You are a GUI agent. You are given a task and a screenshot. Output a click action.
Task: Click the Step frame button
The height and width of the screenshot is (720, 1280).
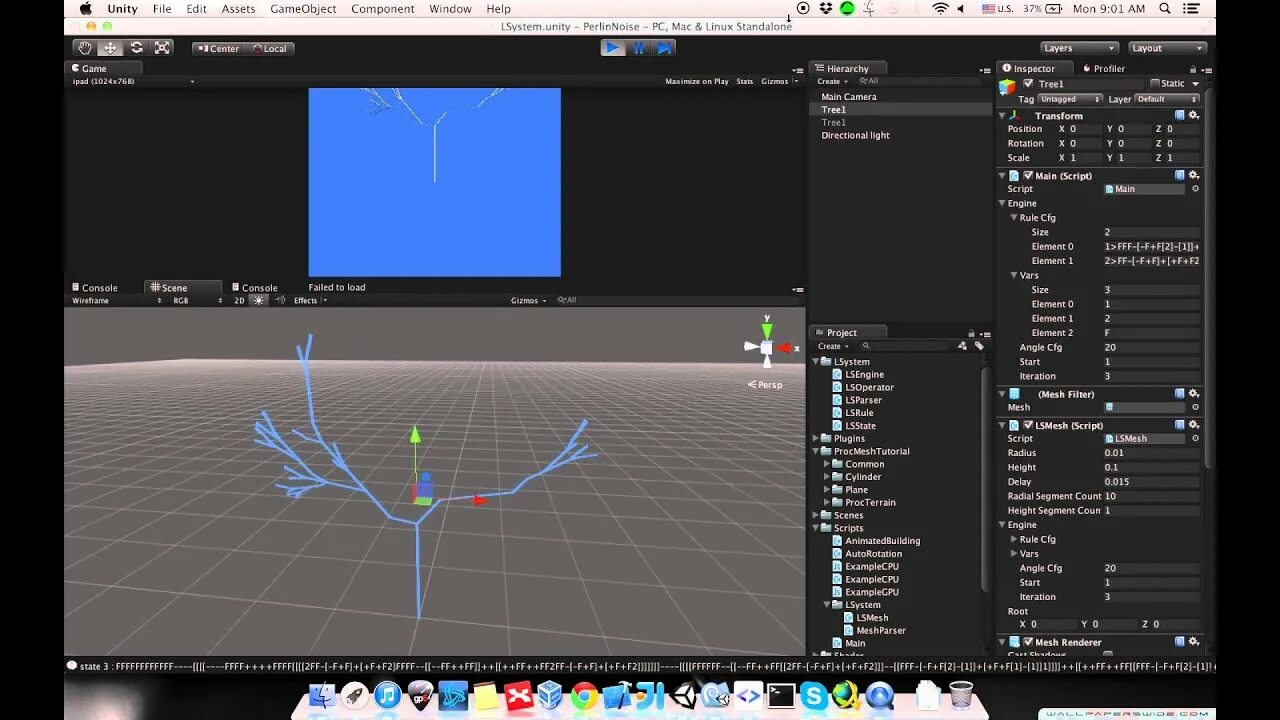pos(664,48)
